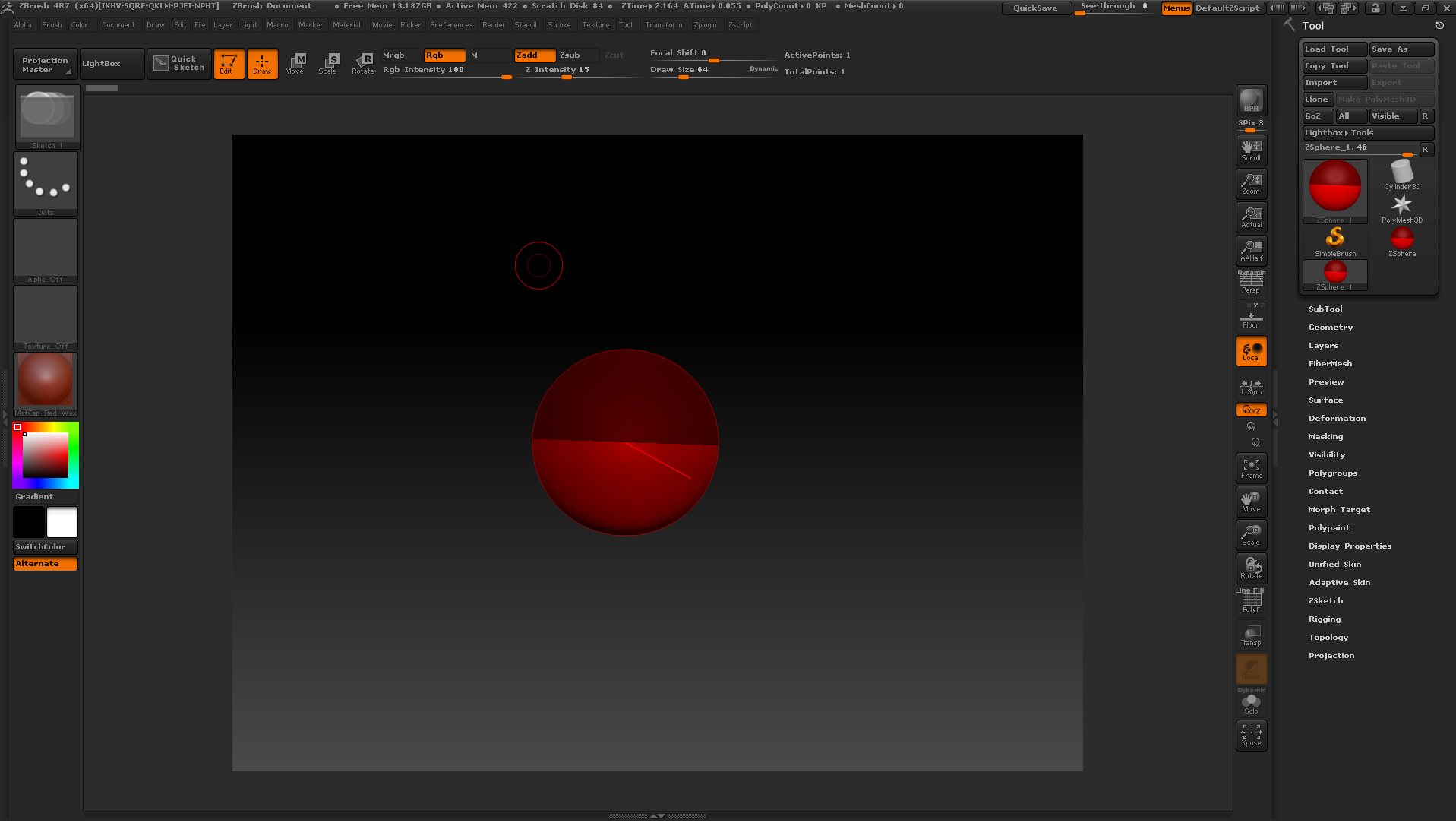Toggle L.Sym local symmetry
Viewport: 1456px width, 823px height.
(x=1251, y=387)
